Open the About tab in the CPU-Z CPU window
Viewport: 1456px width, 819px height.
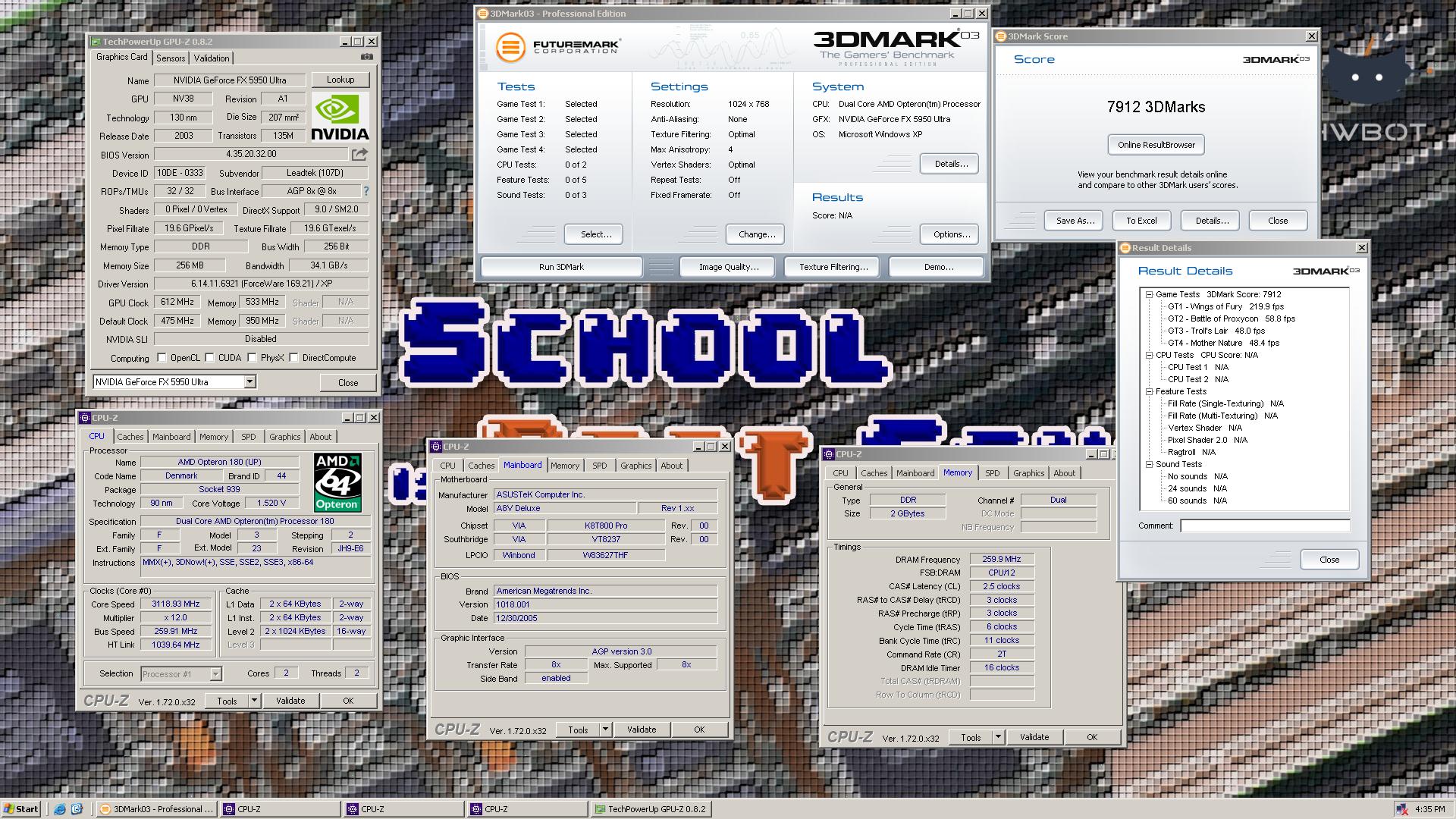(320, 437)
